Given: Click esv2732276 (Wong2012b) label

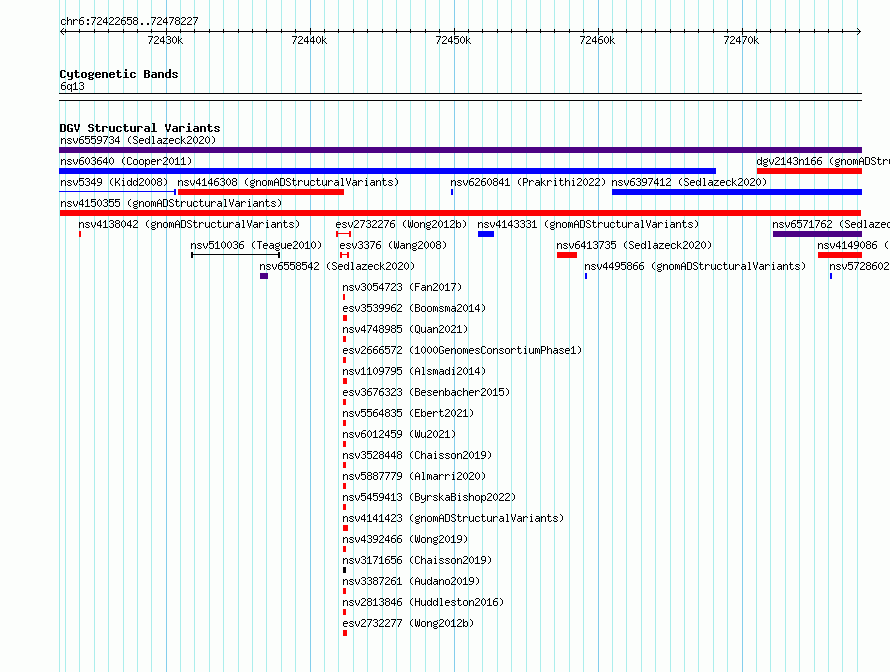Looking at the screenshot, I should [401, 224].
